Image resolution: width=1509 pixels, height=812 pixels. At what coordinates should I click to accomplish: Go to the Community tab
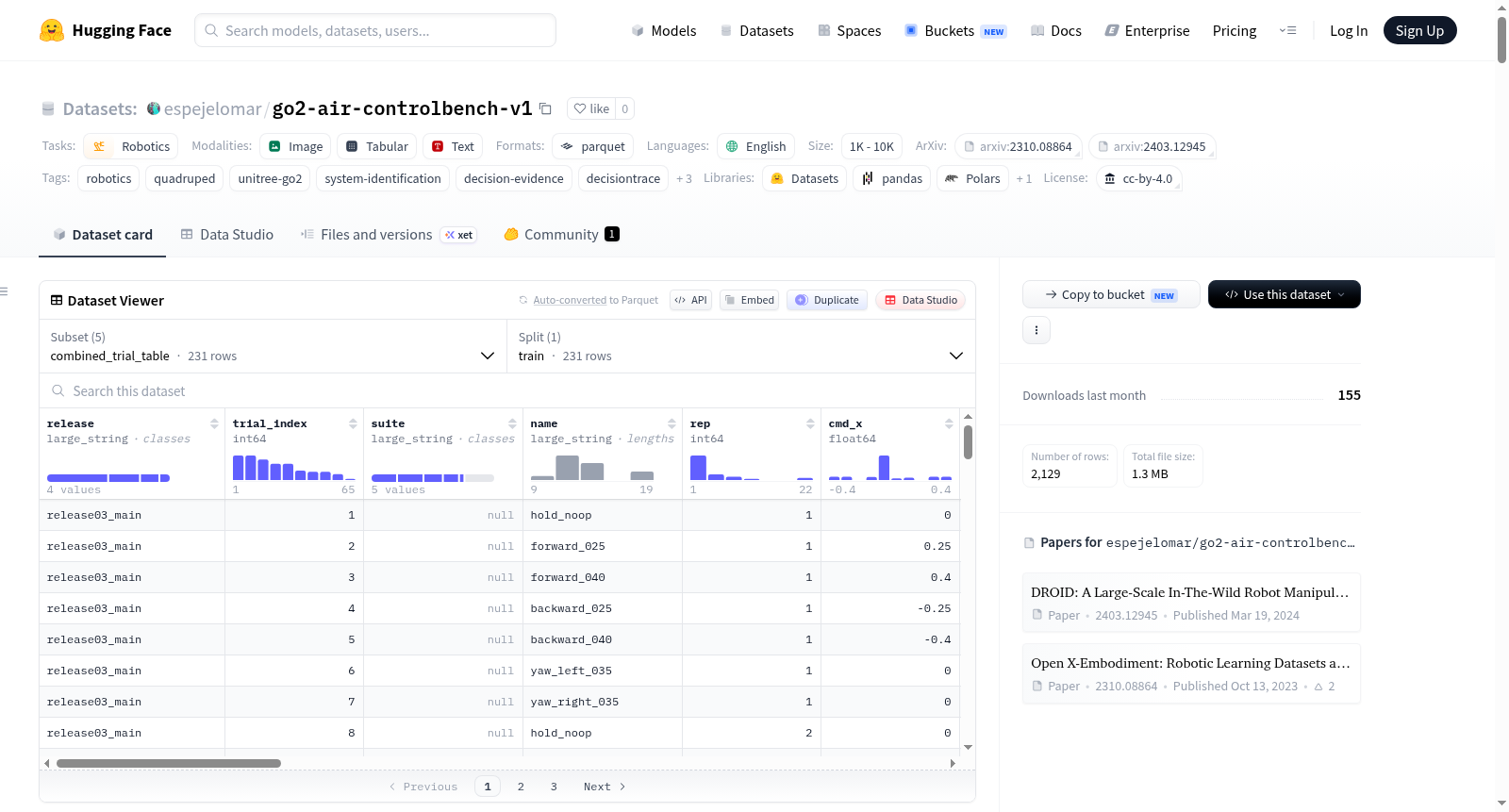(562, 235)
